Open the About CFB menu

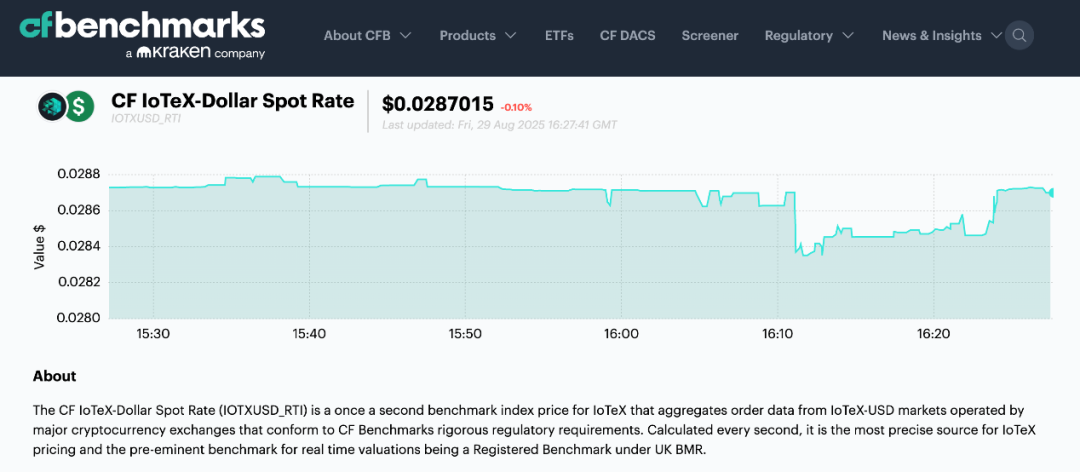[357, 36]
